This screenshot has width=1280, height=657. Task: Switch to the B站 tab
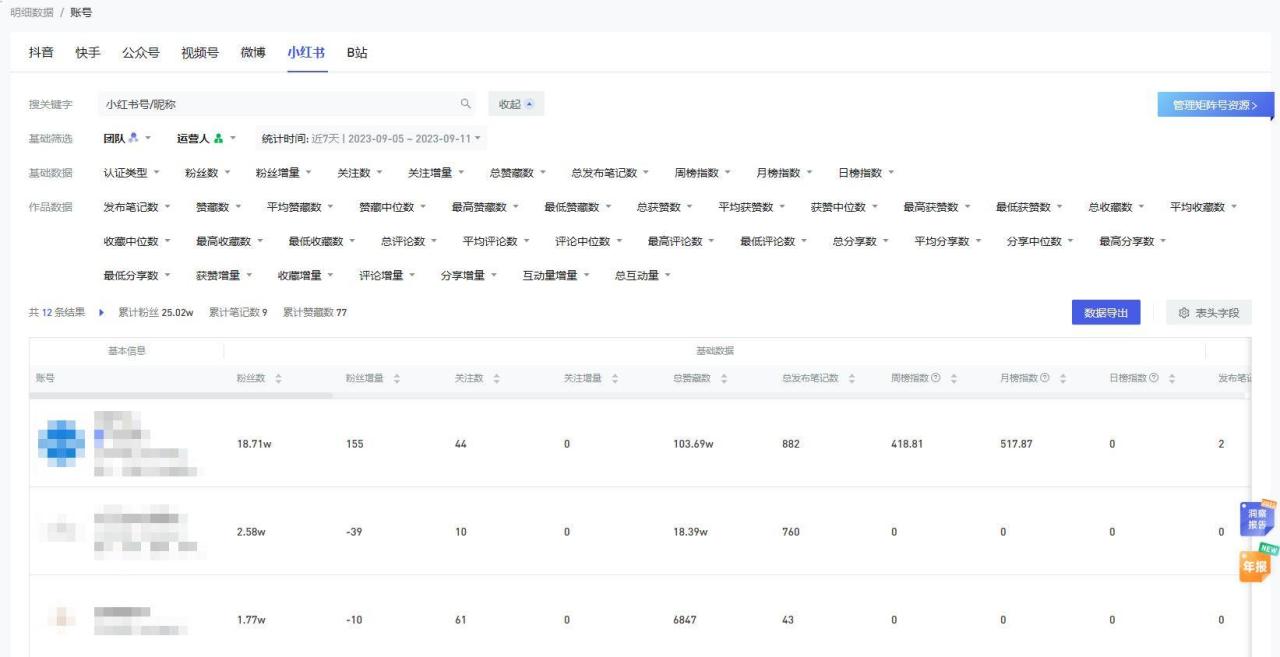pyautogui.click(x=357, y=53)
